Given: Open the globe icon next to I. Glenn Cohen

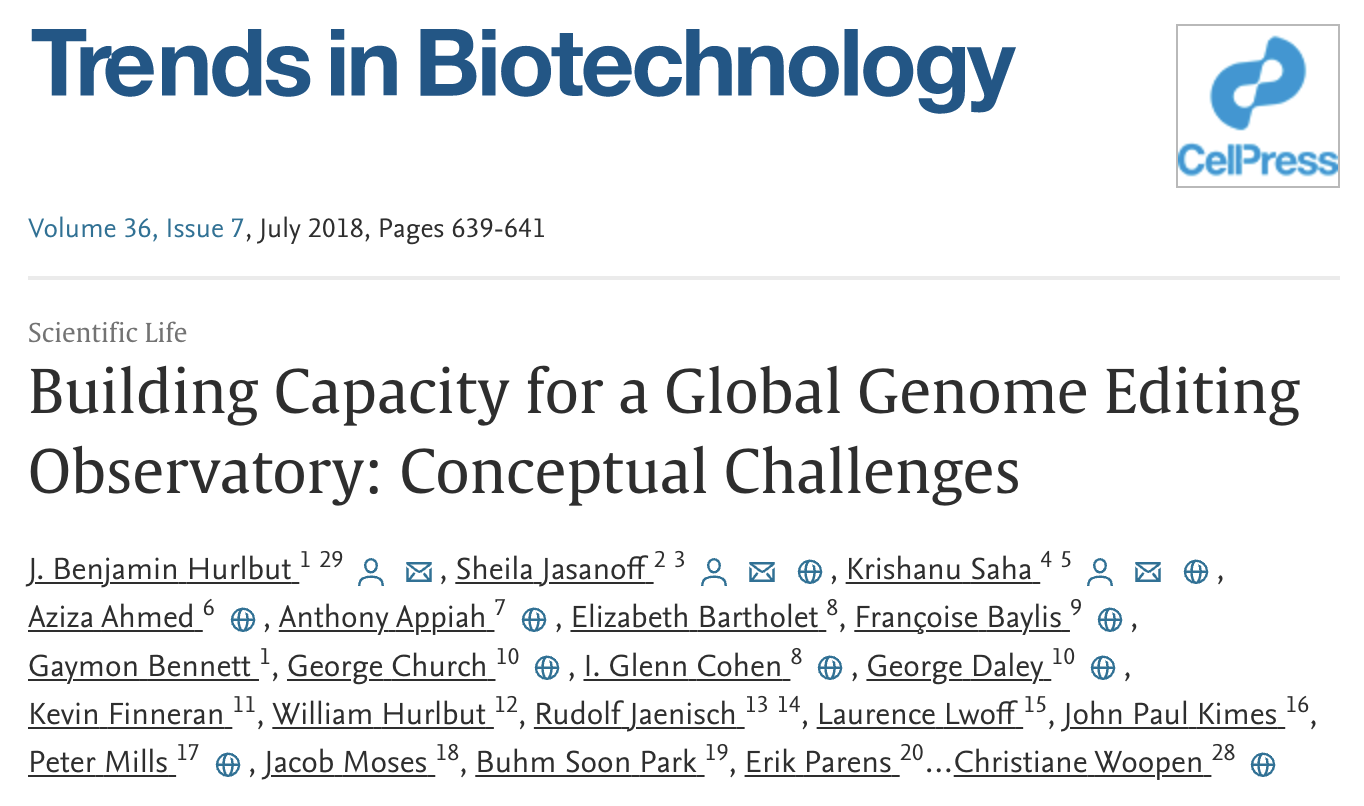Looking at the screenshot, I should (829, 668).
